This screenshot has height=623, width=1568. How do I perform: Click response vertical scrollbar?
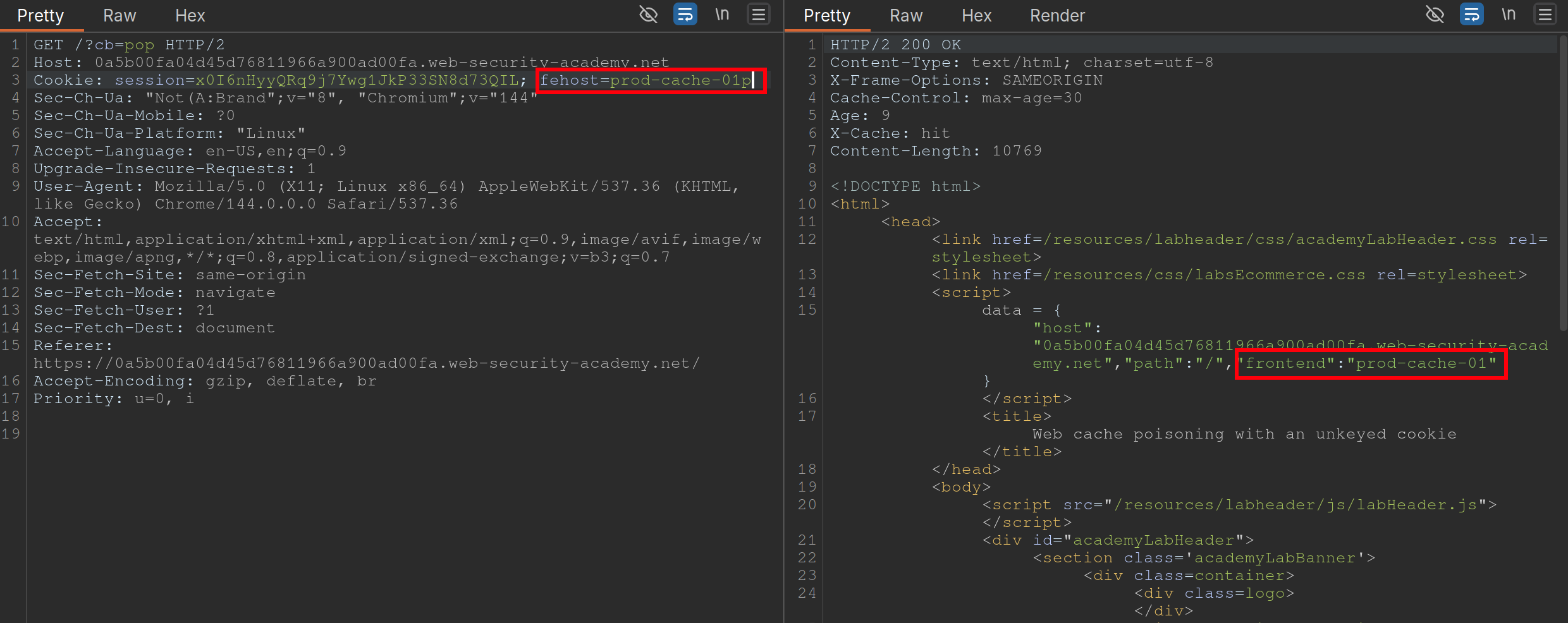coord(1562,183)
